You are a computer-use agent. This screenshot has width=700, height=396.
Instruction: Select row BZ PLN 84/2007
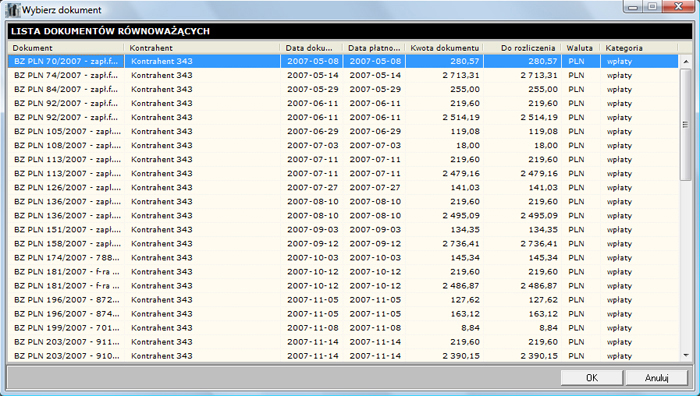pos(343,89)
